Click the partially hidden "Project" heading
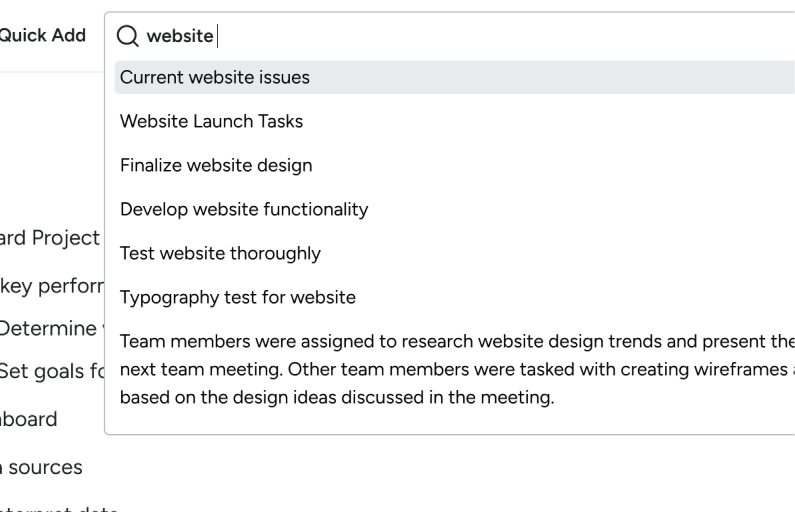Image resolution: width=795 pixels, height=512 pixels. pos(50,237)
